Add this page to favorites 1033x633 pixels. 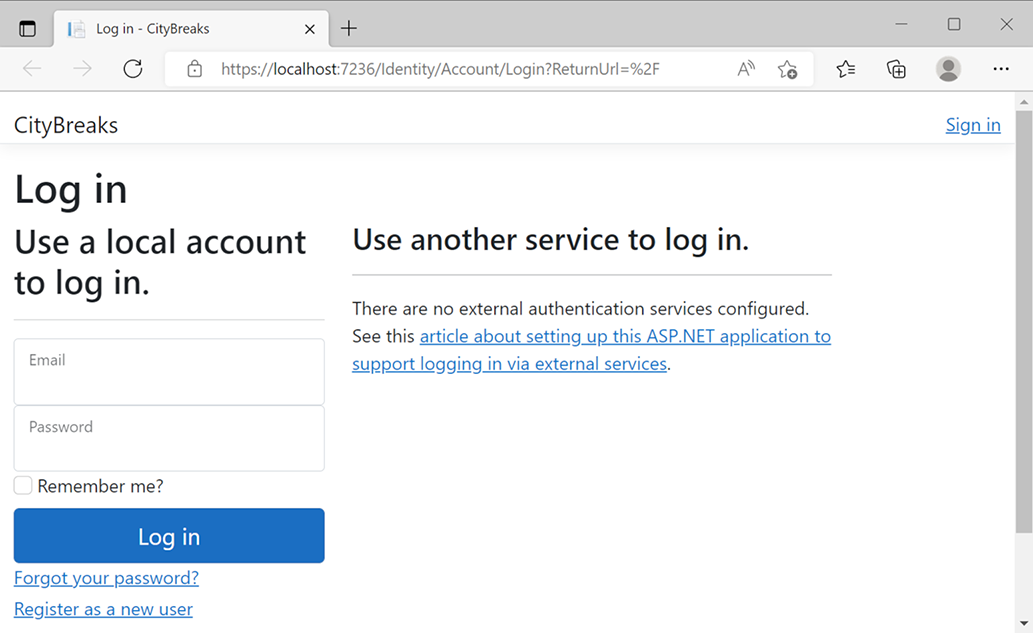point(787,69)
